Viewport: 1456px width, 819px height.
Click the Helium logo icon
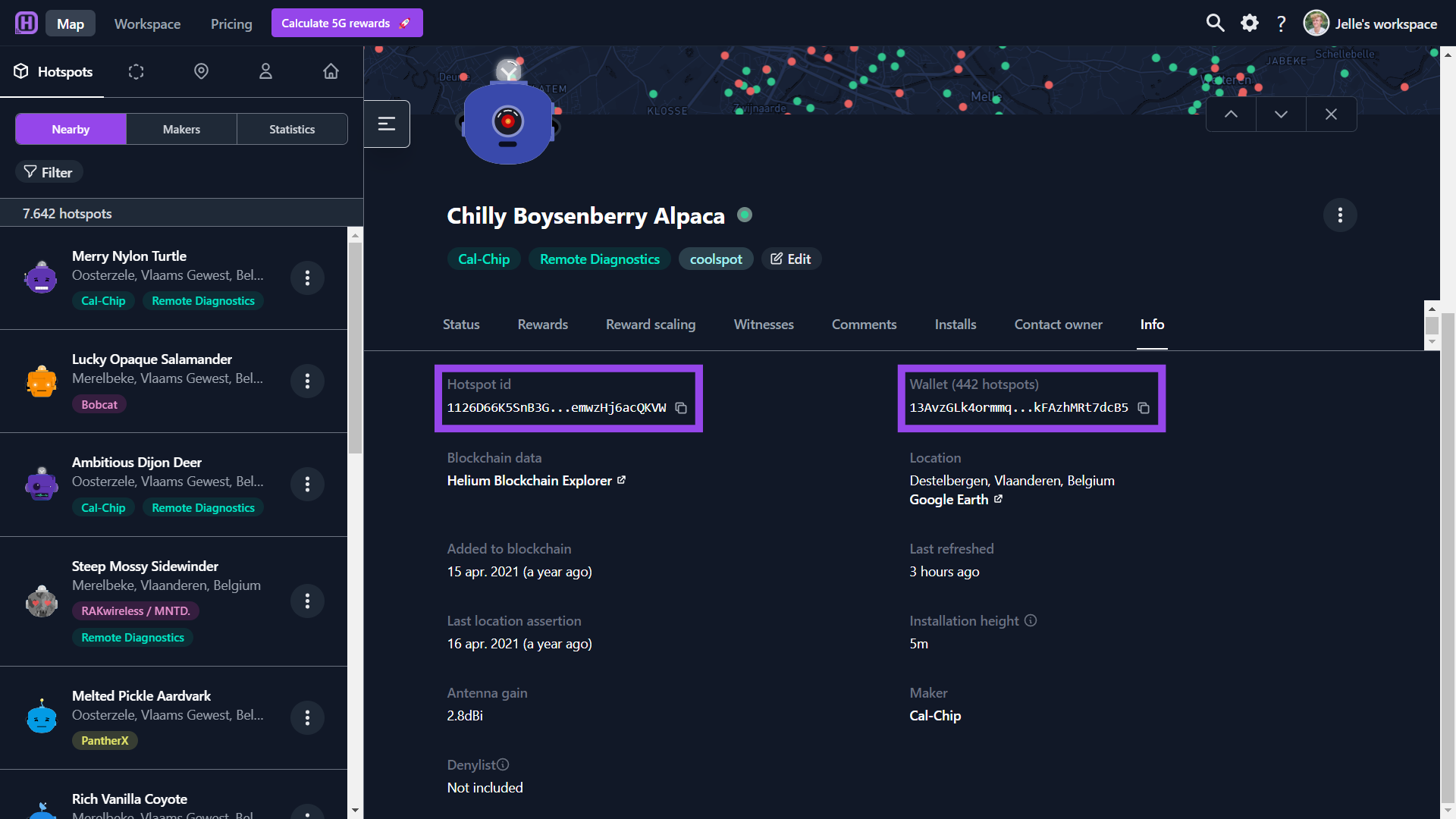pyautogui.click(x=27, y=23)
